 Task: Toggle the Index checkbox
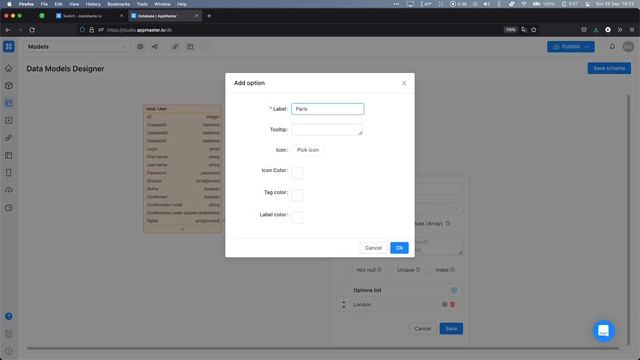(429, 270)
